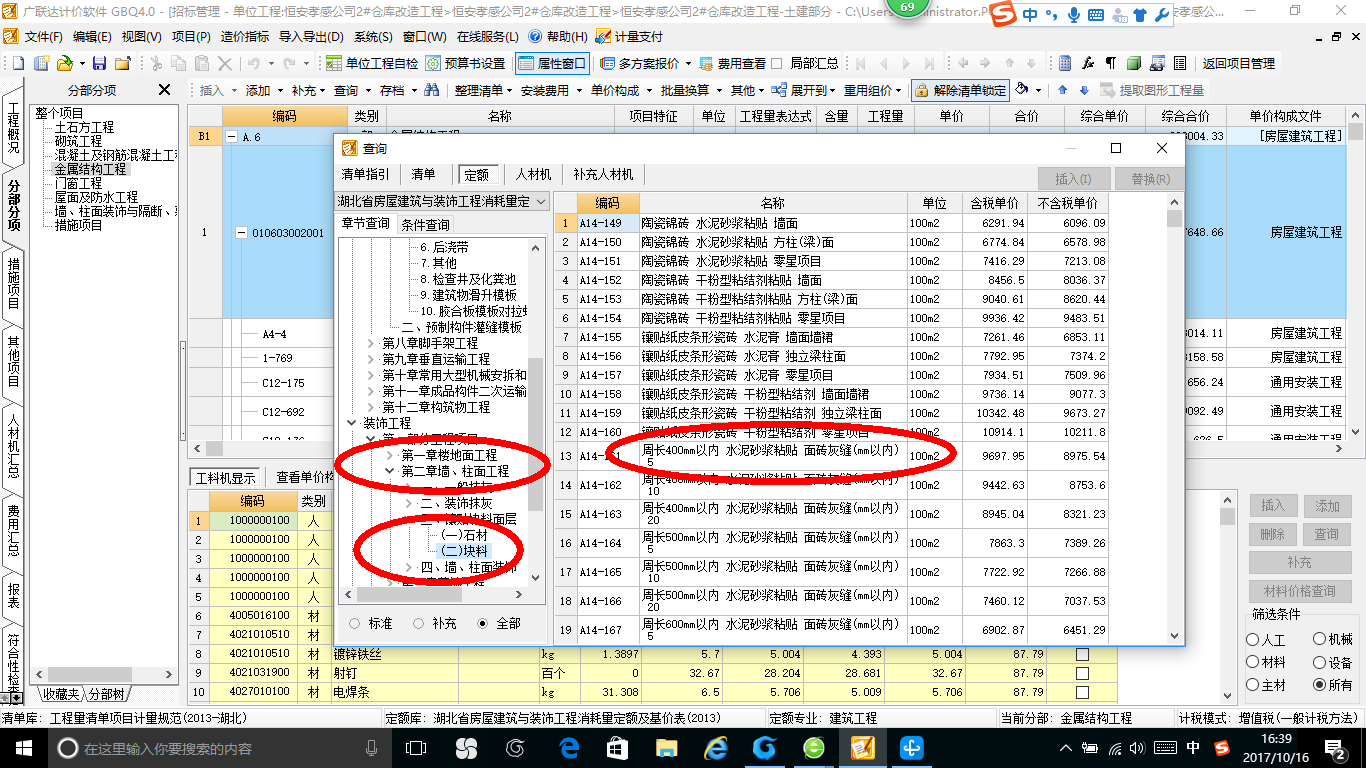Open 费用查看 cost viewer
This screenshot has height=768, width=1366.
[734, 63]
